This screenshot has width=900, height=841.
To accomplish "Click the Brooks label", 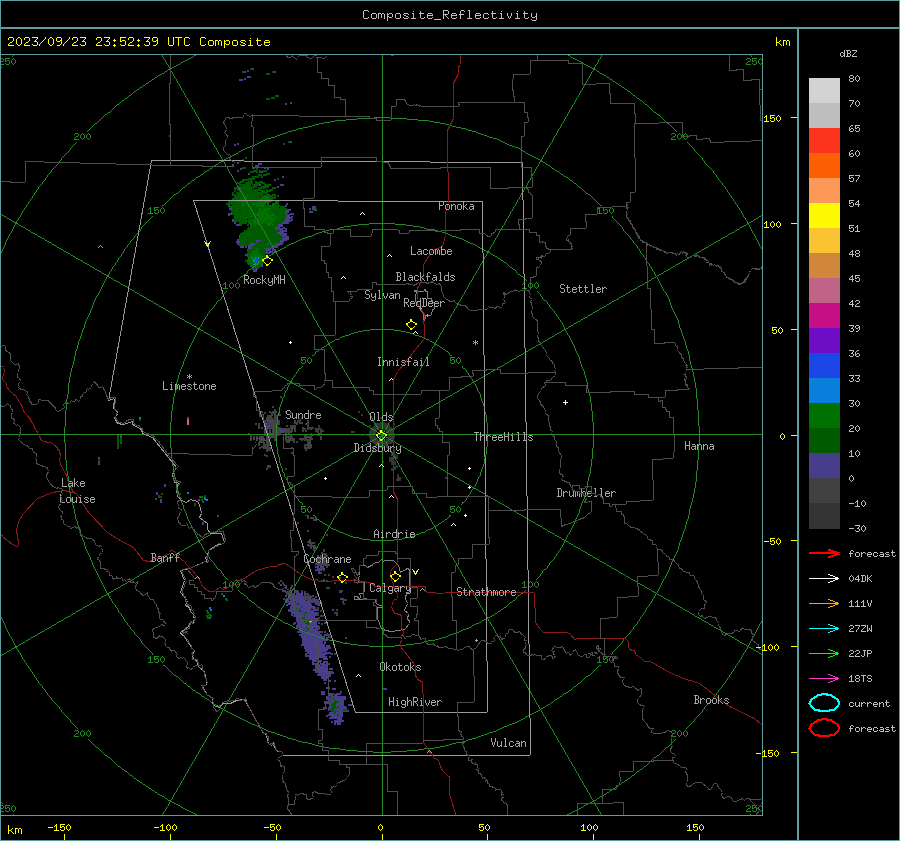I will tap(711, 700).
